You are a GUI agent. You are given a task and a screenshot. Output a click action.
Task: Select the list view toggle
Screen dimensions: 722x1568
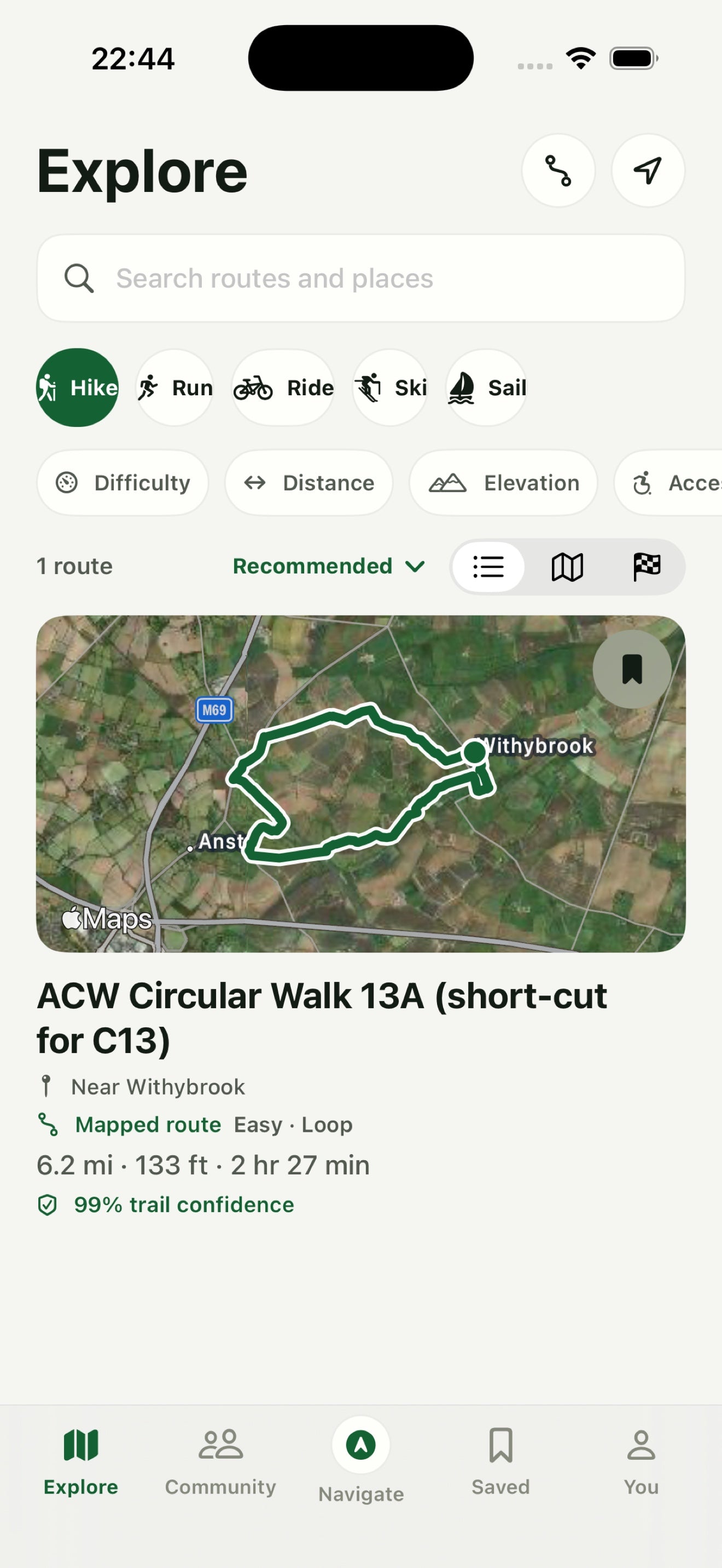[488, 567]
